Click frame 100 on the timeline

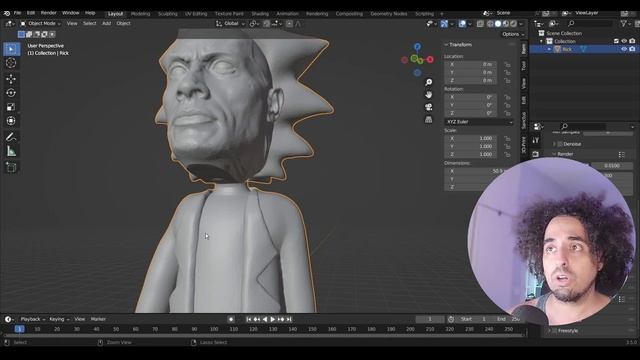pos(214,329)
